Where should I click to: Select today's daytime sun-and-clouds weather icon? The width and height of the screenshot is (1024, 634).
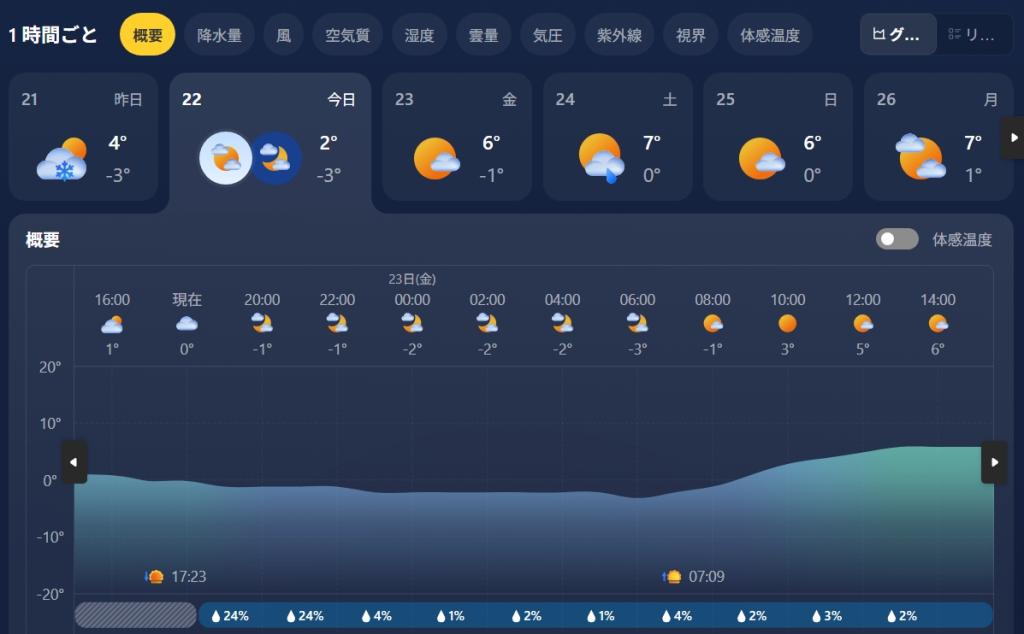(224, 158)
